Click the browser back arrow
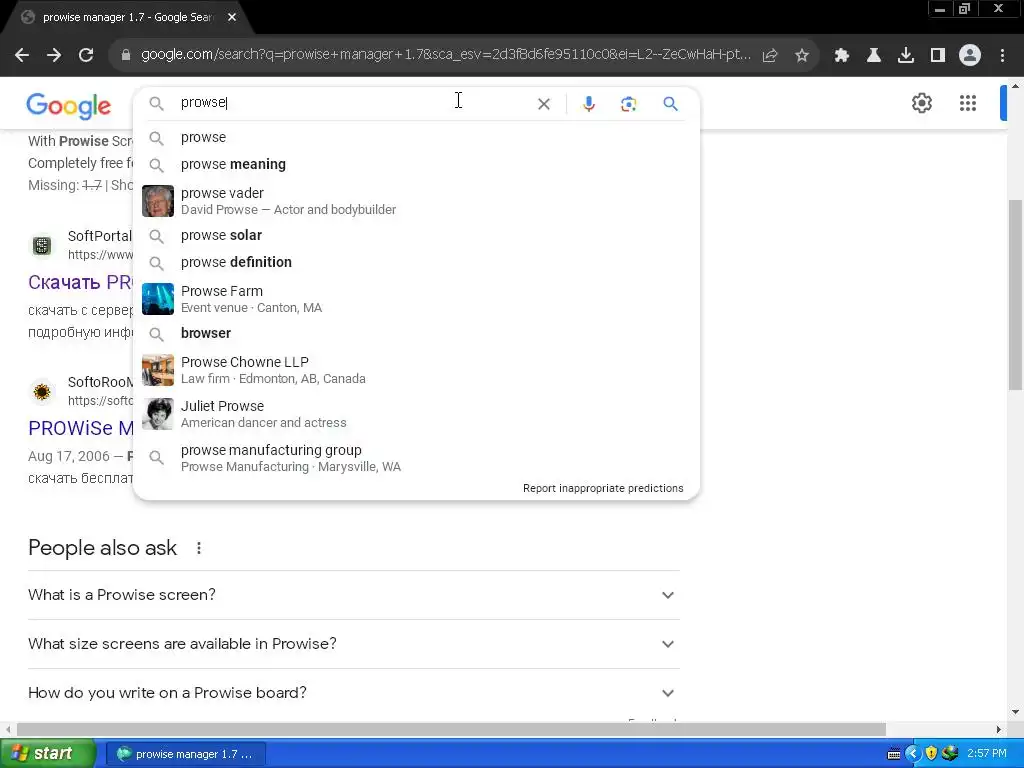 (22, 56)
